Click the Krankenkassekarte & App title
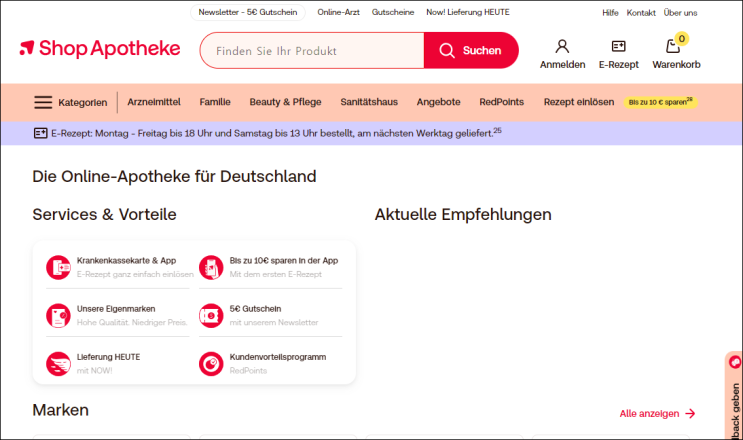This screenshot has width=743, height=440. click(127, 260)
